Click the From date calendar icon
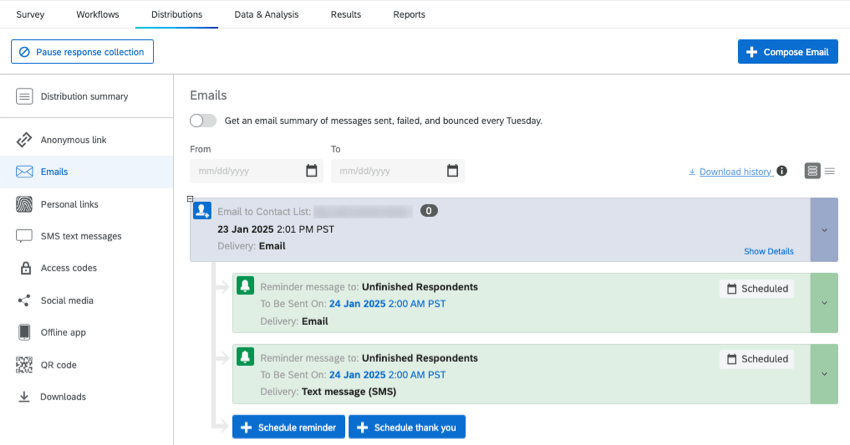 click(x=311, y=171)
